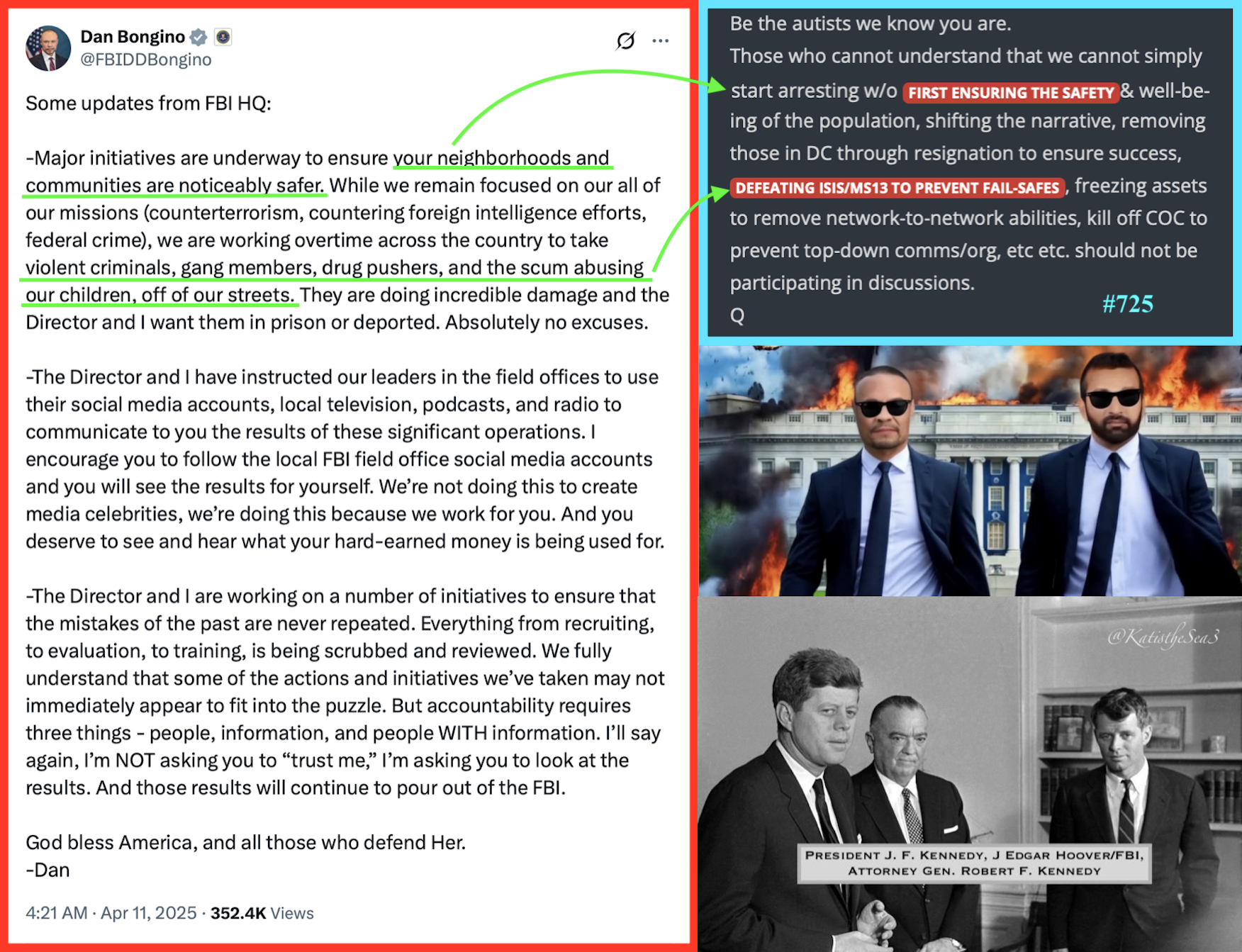Click the Grok slashed-circle icon

pos(625,41)
